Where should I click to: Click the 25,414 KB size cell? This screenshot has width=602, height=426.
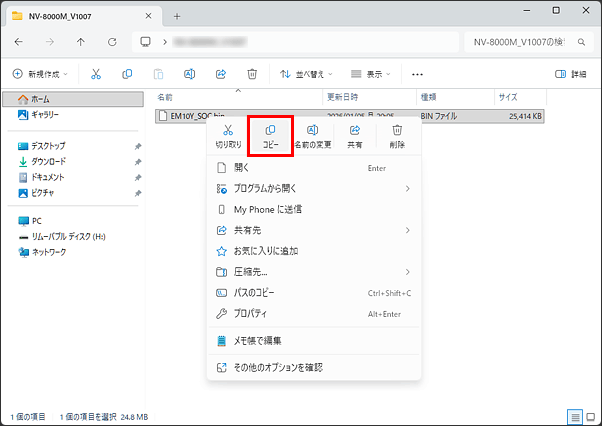click(525, 116)
